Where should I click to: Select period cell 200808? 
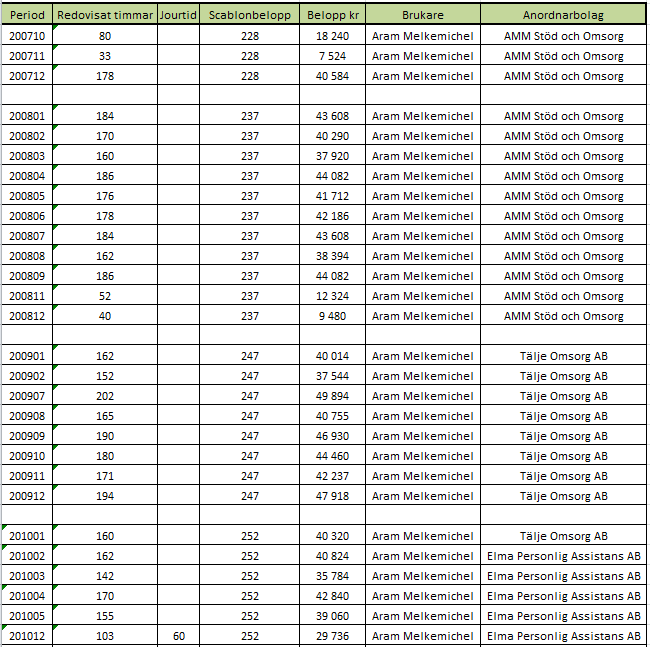click(x=27, y=256)
